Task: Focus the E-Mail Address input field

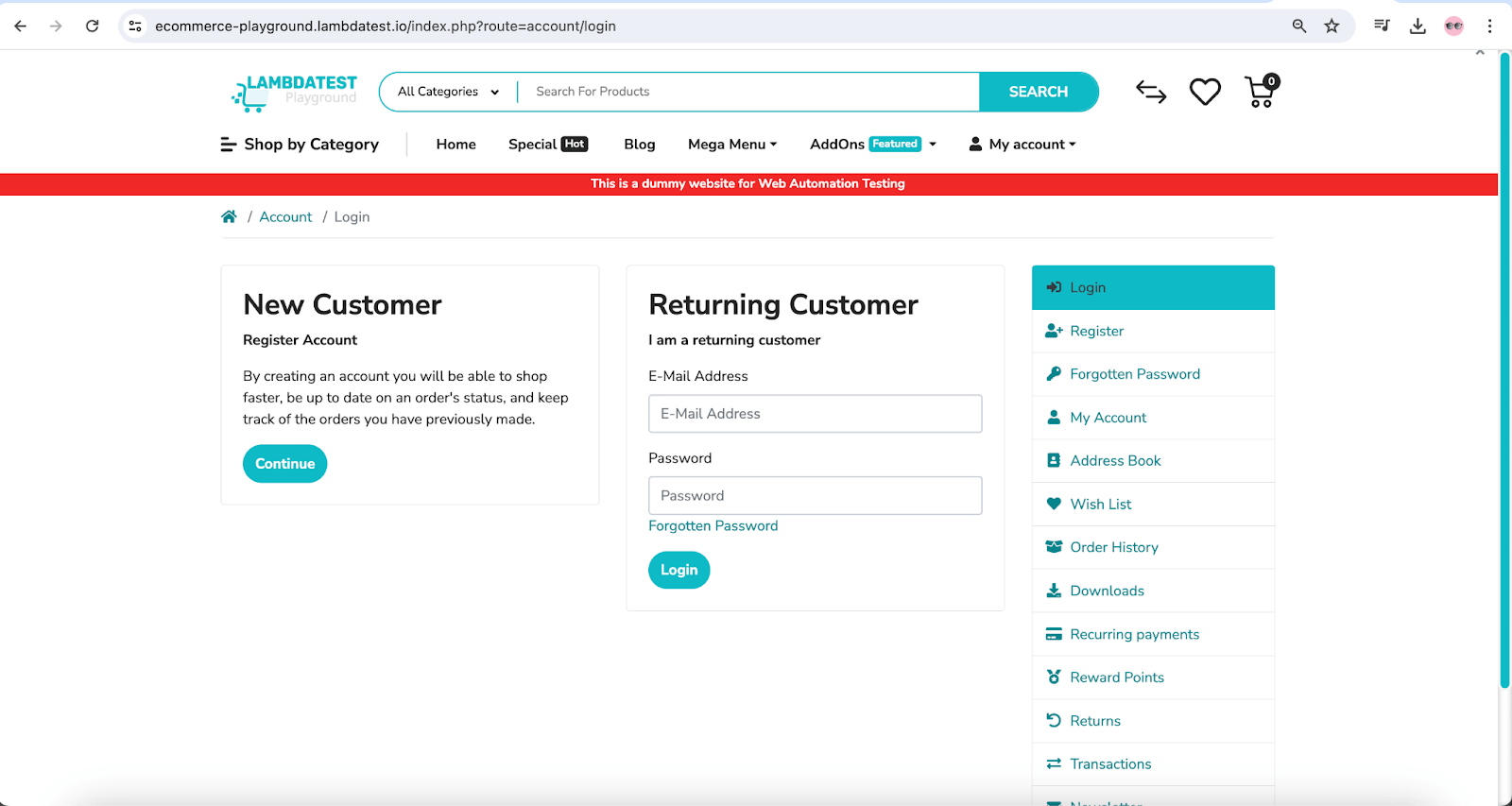Action: point(816,414)
